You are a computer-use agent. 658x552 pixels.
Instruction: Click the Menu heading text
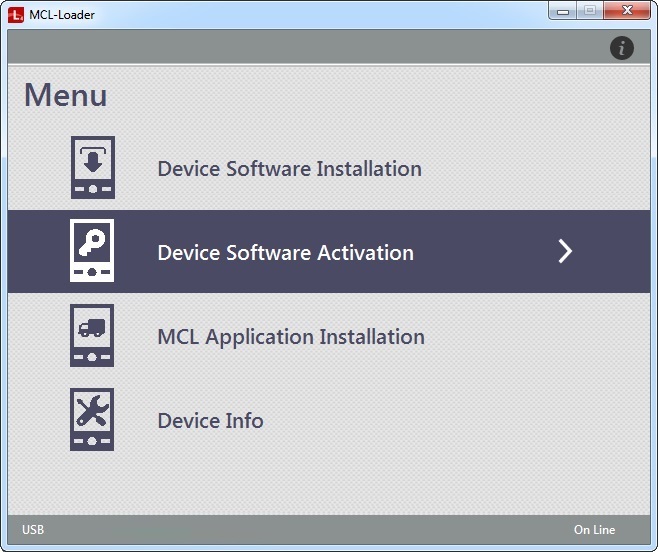pos(66,96)
